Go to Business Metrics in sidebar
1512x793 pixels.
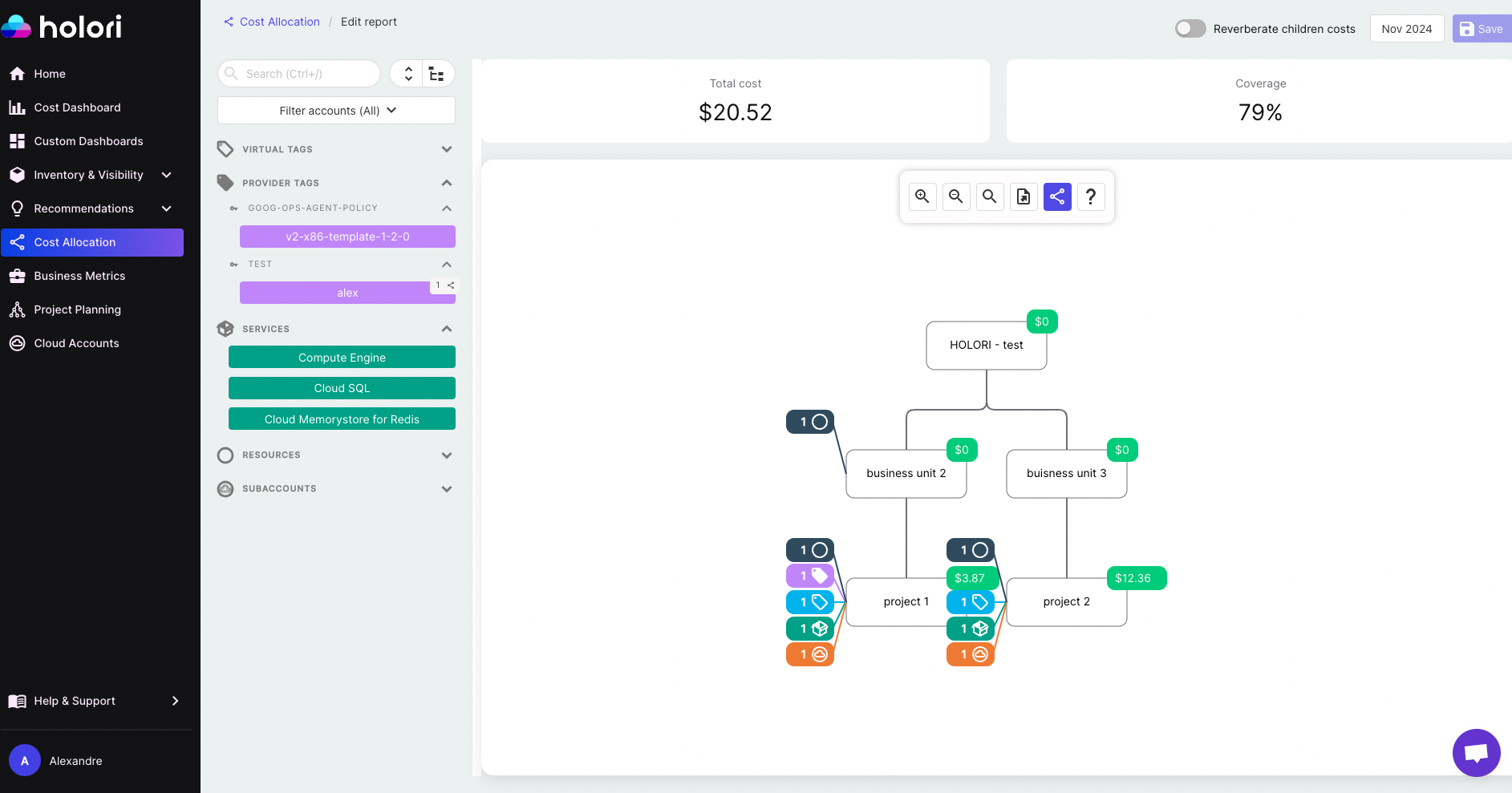[x=79, y=276]
